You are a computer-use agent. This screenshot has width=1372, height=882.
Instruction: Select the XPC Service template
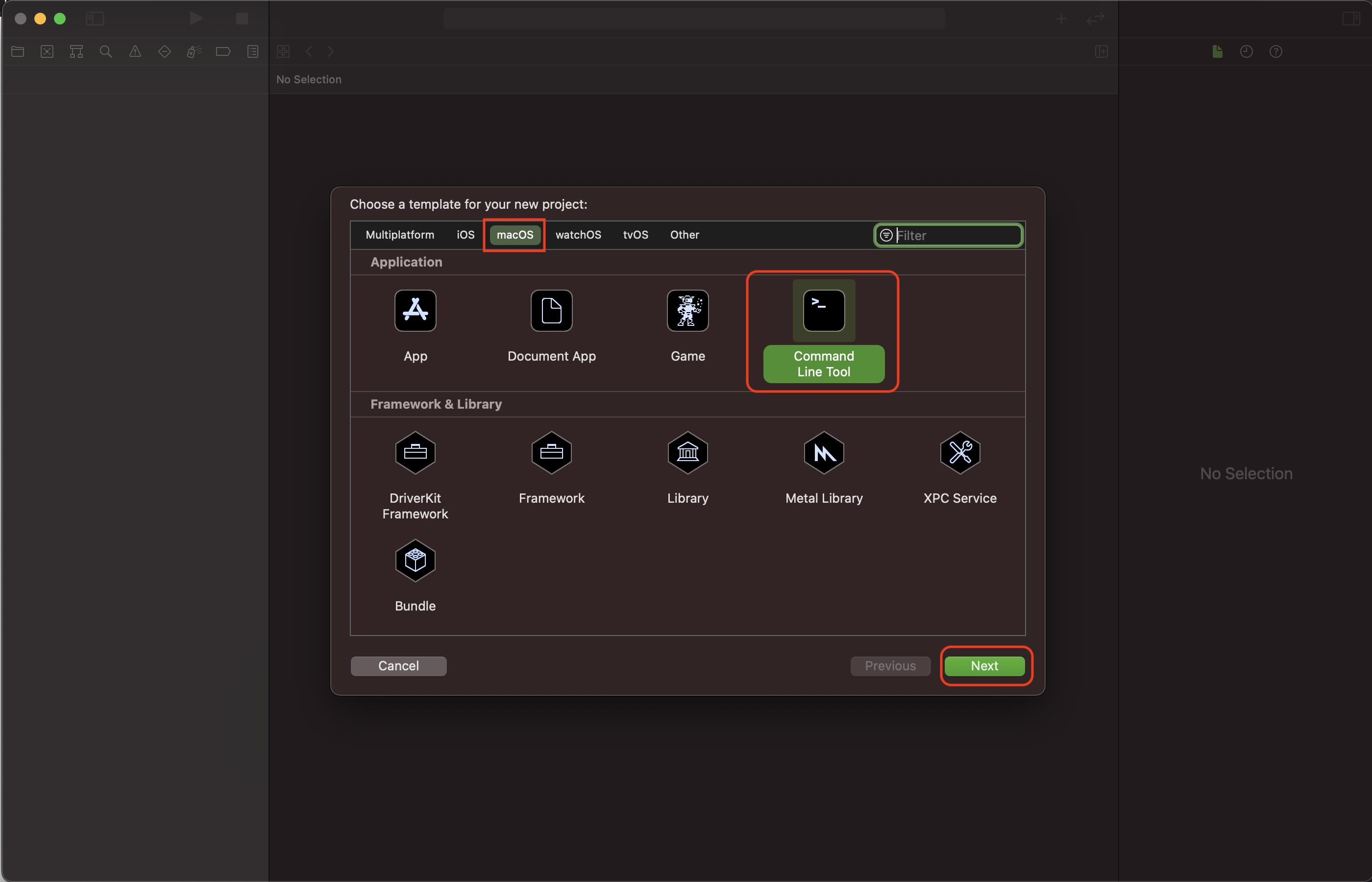(960, 453)
